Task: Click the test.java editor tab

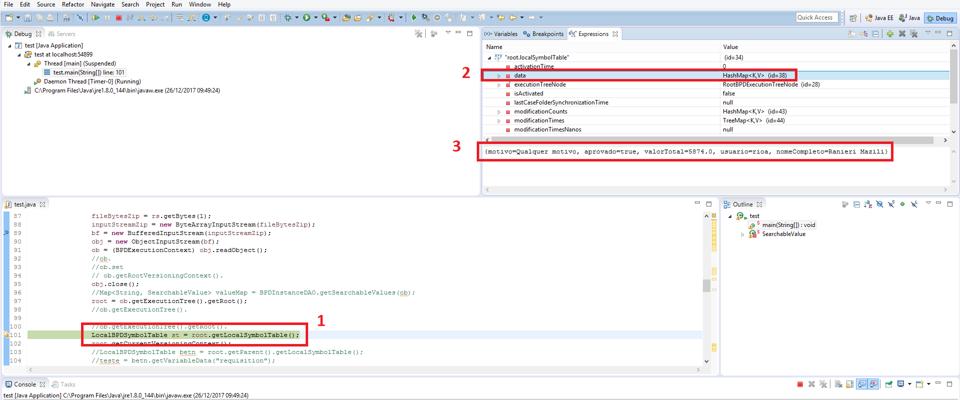Action: tap(23, 203)
